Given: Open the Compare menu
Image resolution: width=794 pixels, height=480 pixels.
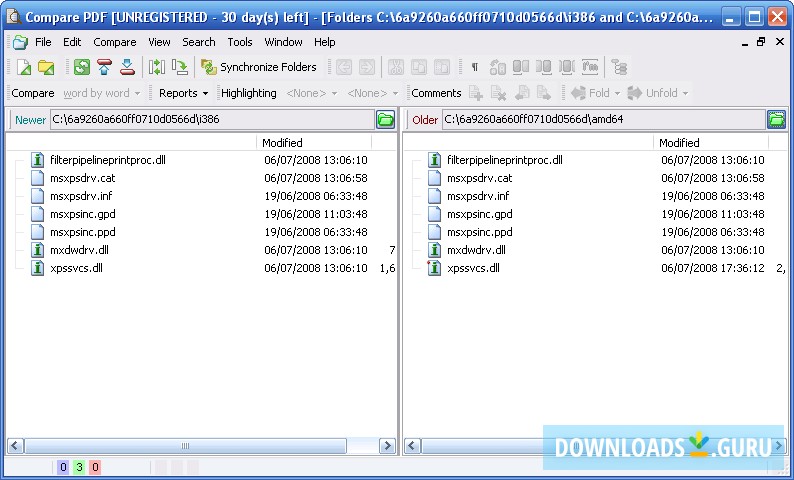Looking at the screenshot, I should (114, 42).
